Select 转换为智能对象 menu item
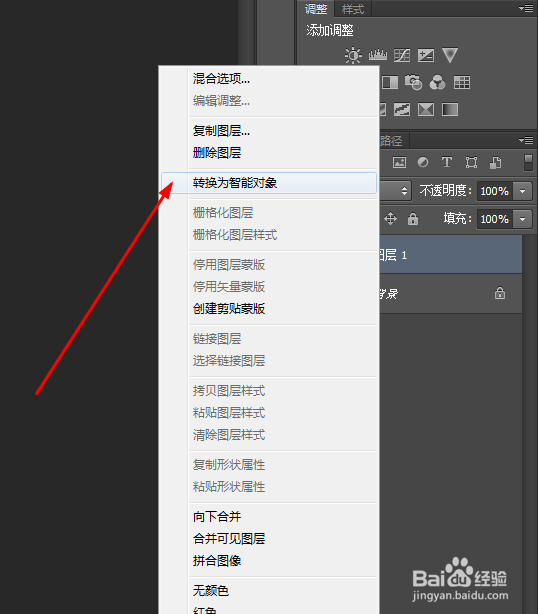Image resolution: width=538 pixels, height=614 pixels. point(269,183)
